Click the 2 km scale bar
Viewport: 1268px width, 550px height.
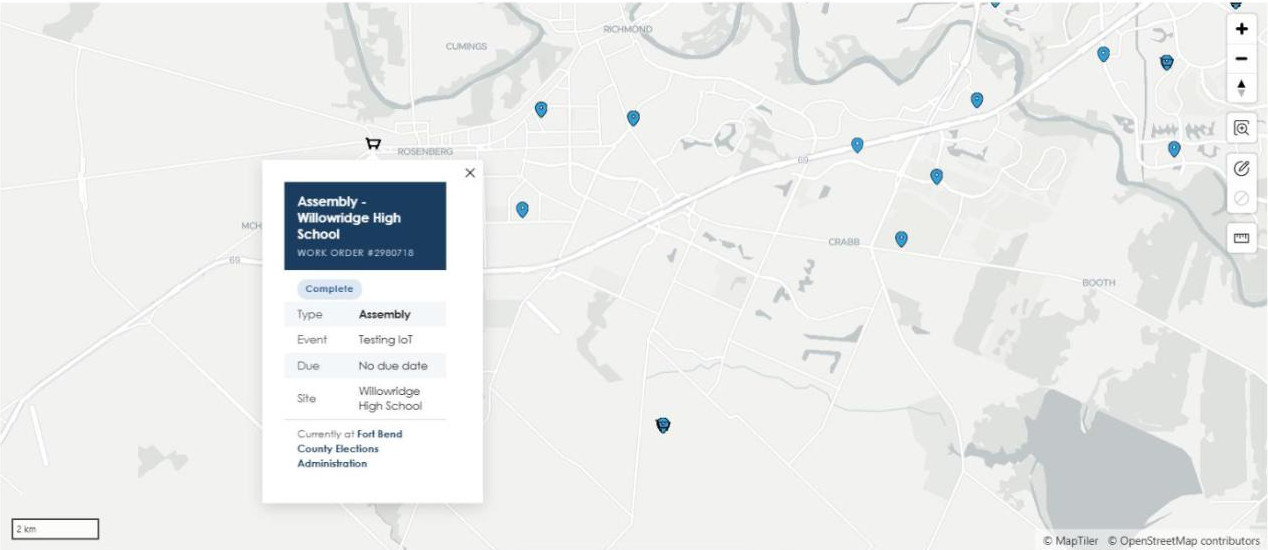(x=55, y=529)
